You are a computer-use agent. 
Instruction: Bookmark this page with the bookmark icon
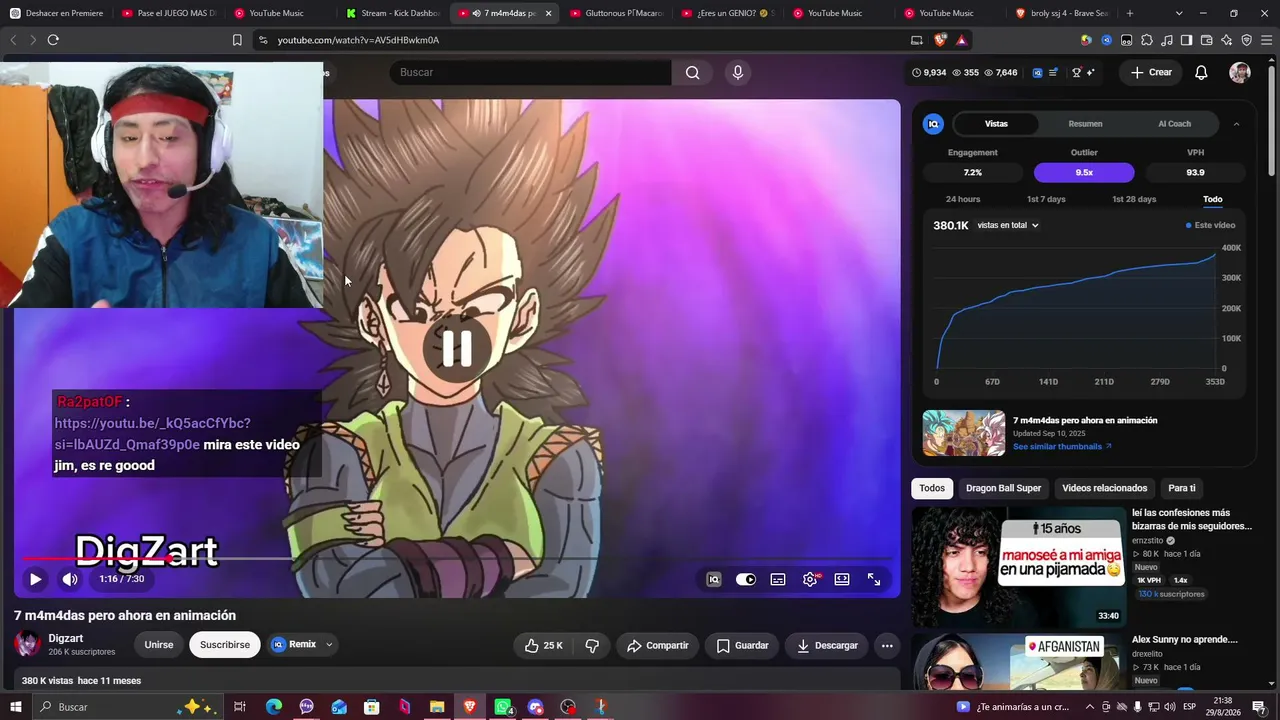237,40
